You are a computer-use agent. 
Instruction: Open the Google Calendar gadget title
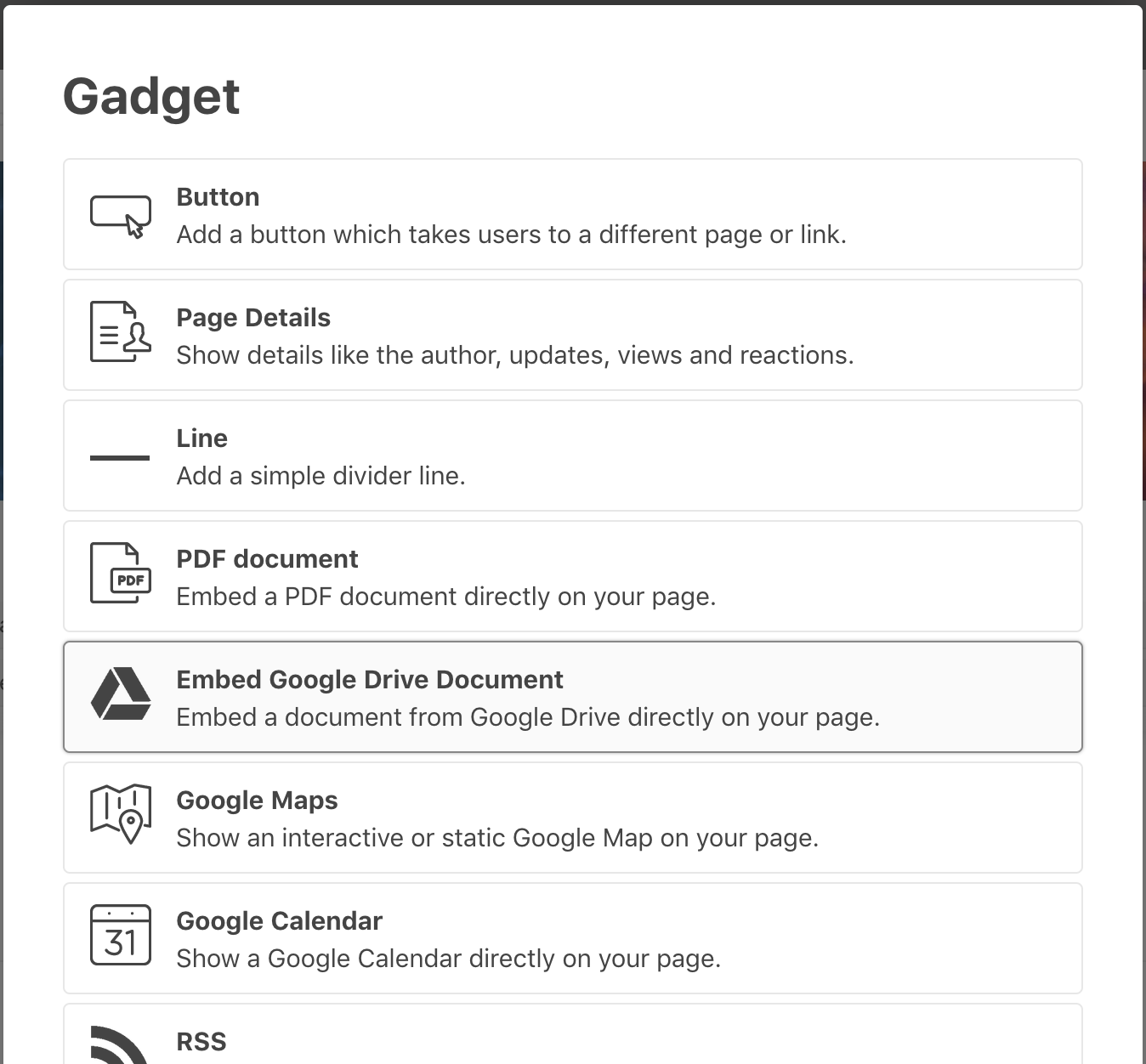tap(279, 921)
